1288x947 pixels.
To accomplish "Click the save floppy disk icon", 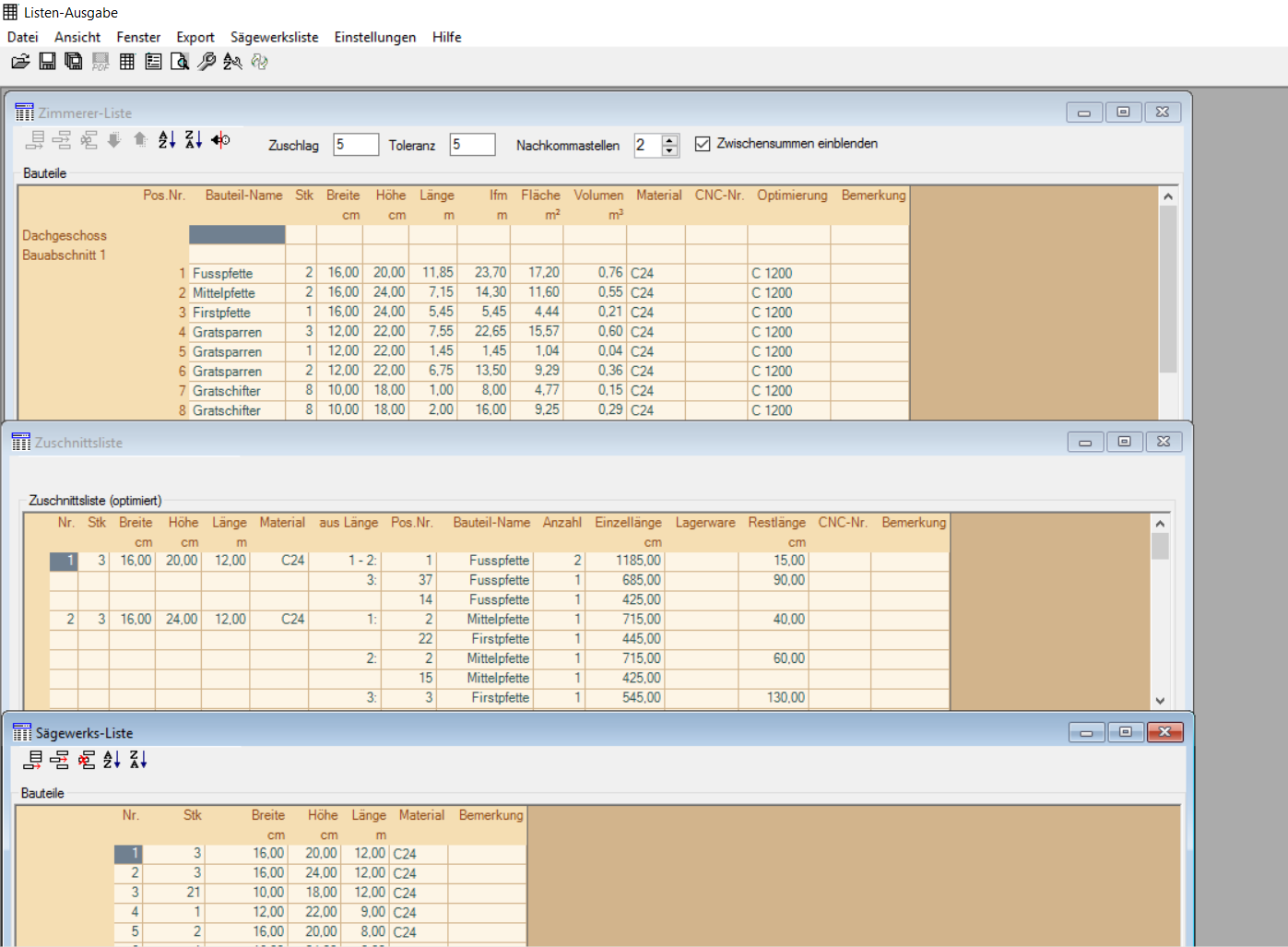I will (x=47, y=62).
